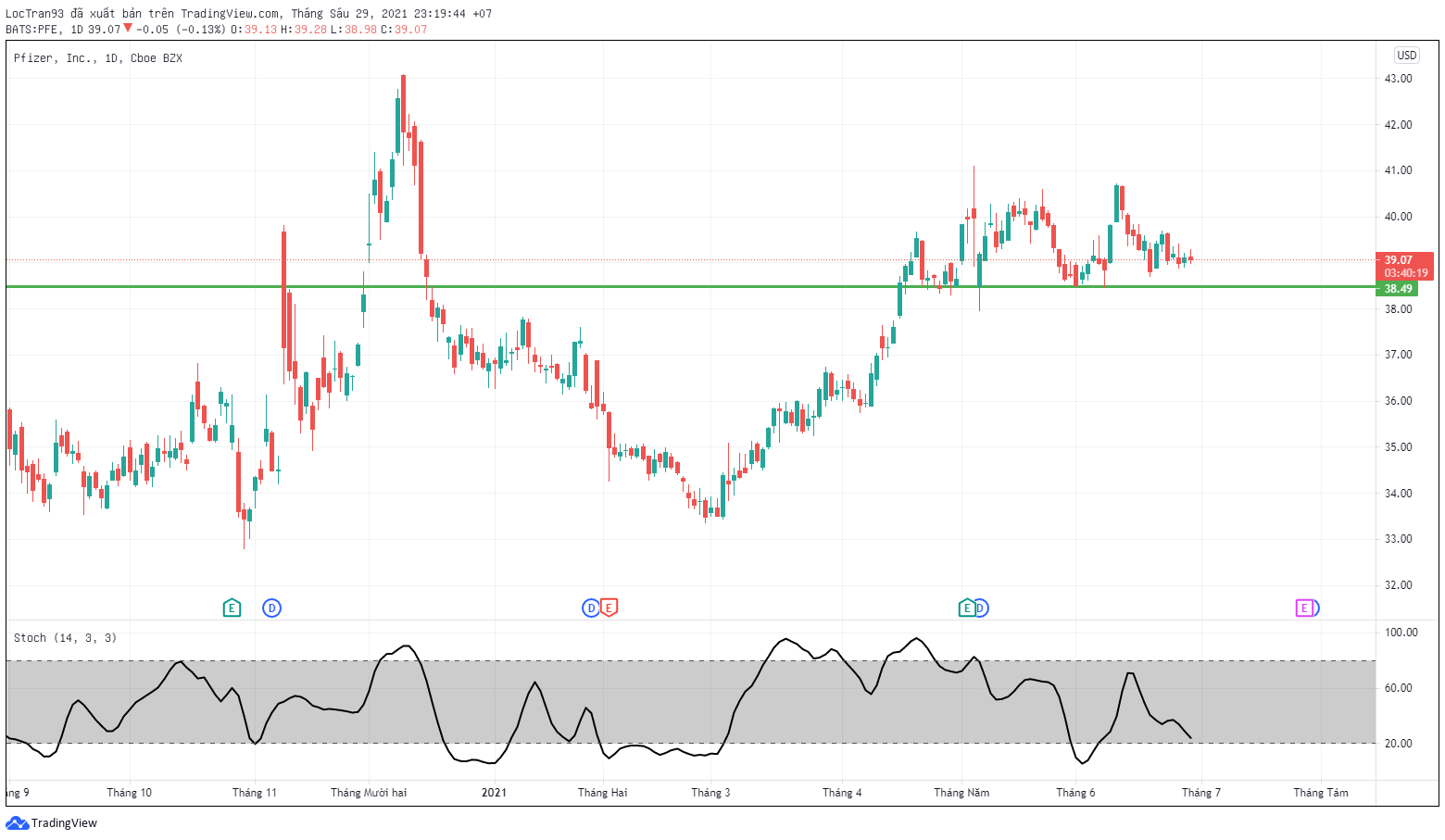Click the H:39.28 high value
The width and height of the screenshot is (1445, 840).
pyautogui.click(x=304, y=29)
